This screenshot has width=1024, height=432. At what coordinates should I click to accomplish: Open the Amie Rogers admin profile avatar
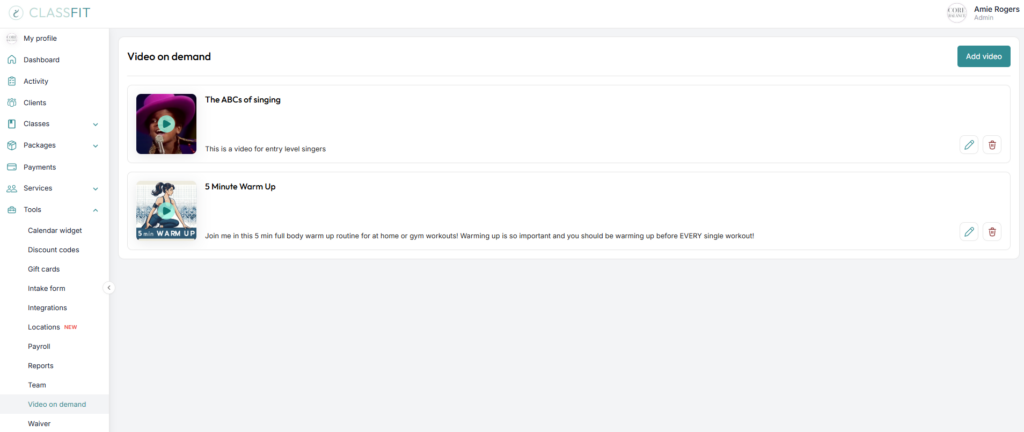[x=957, y=13]
